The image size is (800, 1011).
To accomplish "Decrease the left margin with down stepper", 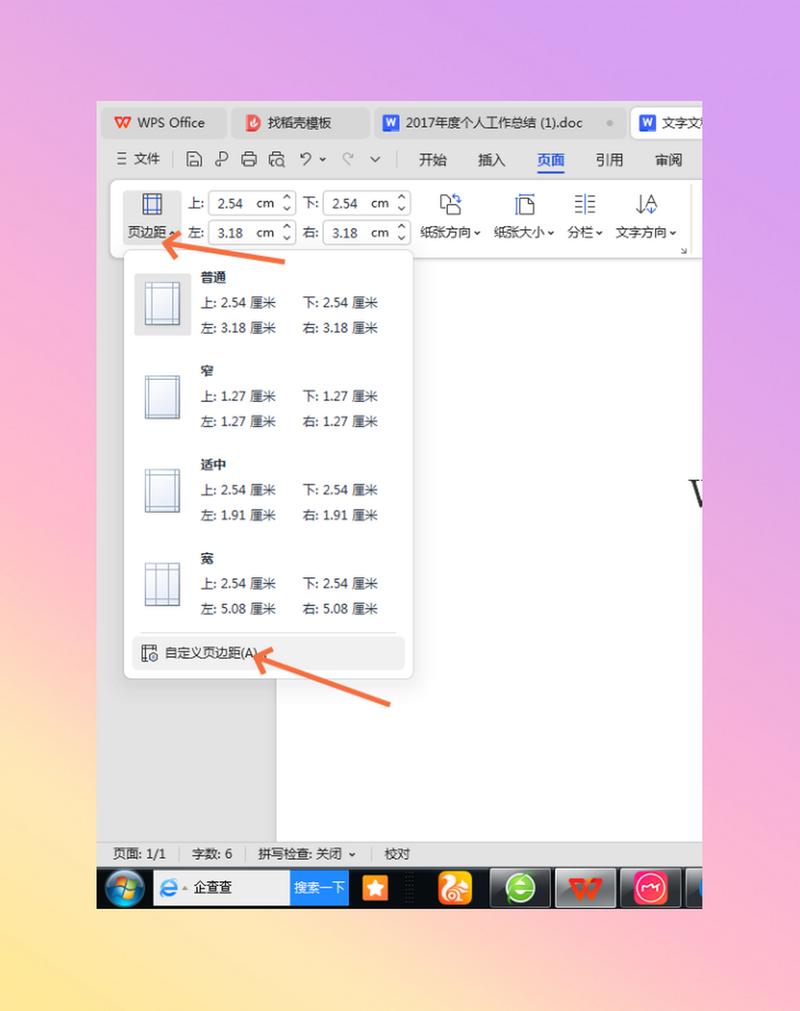I will [288, 239].
